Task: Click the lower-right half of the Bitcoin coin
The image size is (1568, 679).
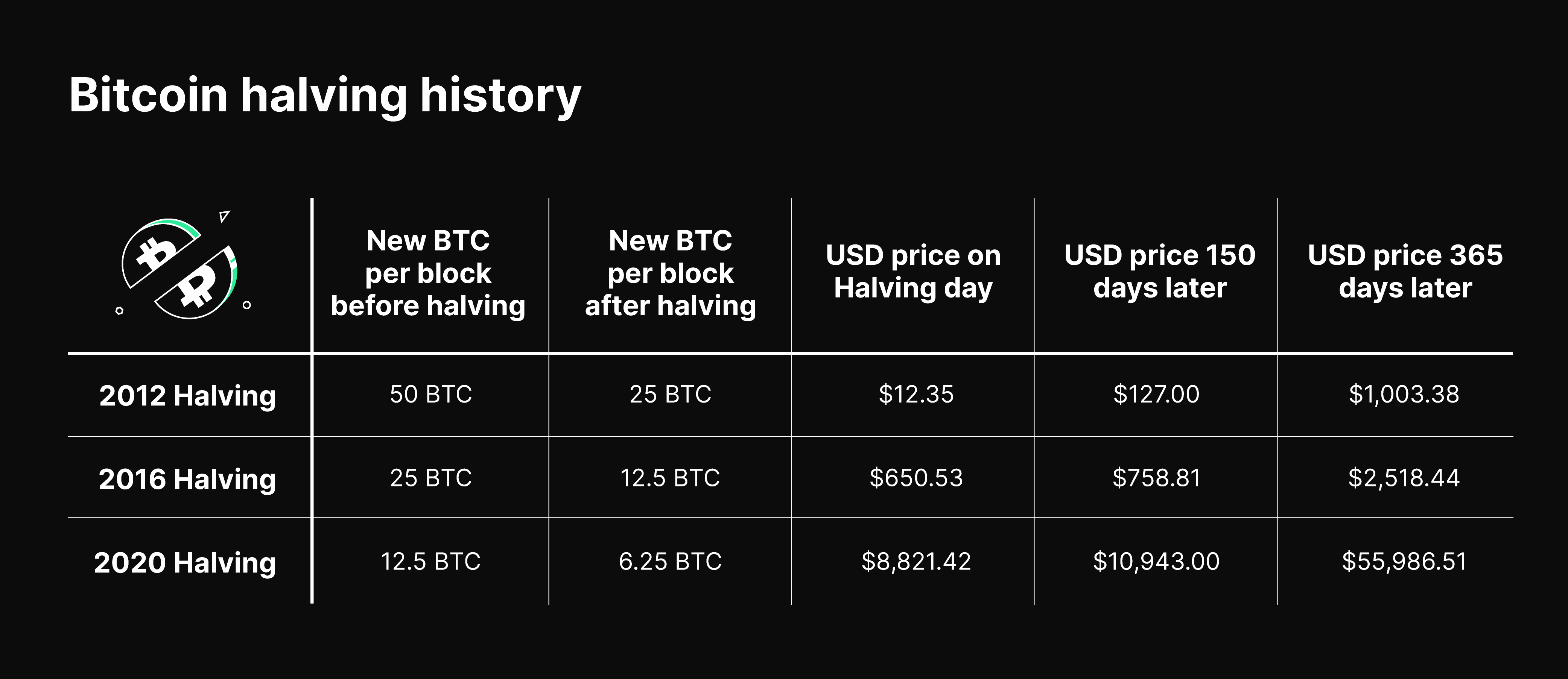Action: (198, 286)
